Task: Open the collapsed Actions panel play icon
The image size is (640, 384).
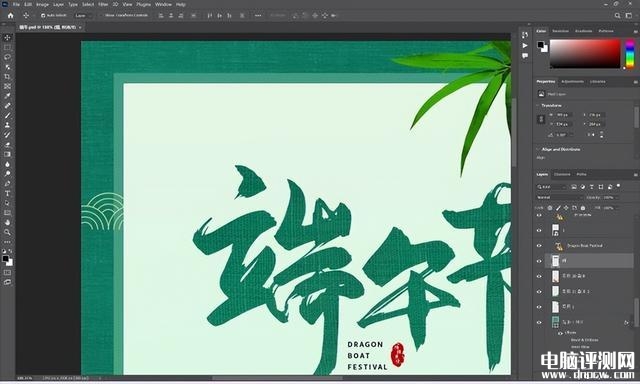Action: [525, 45]
